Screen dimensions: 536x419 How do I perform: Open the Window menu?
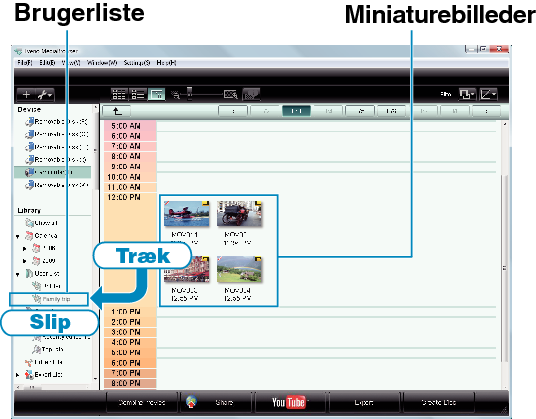(x=102, y=63)
